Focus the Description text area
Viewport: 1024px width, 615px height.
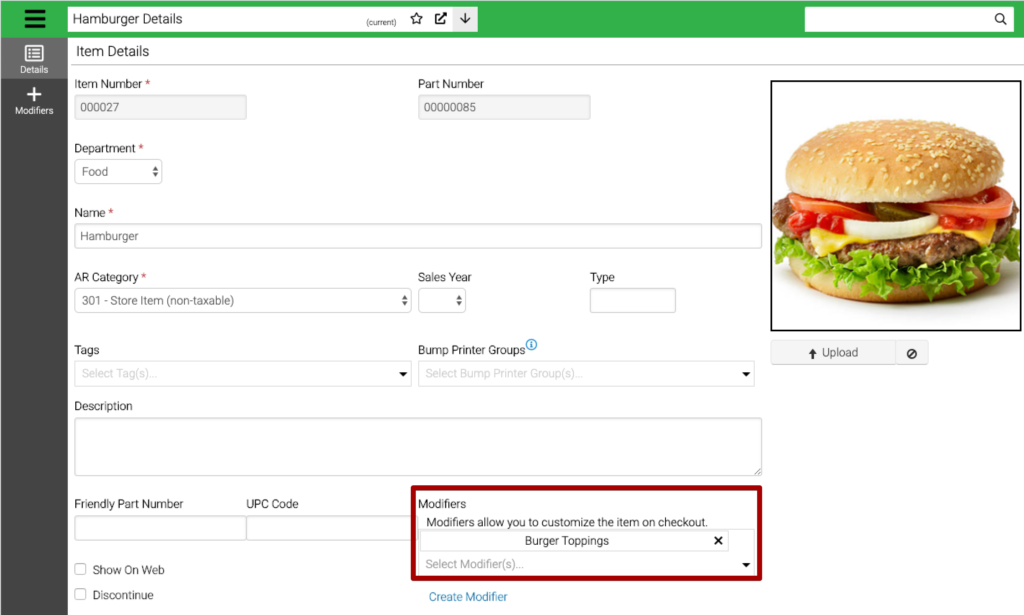(x=418, y=446)
